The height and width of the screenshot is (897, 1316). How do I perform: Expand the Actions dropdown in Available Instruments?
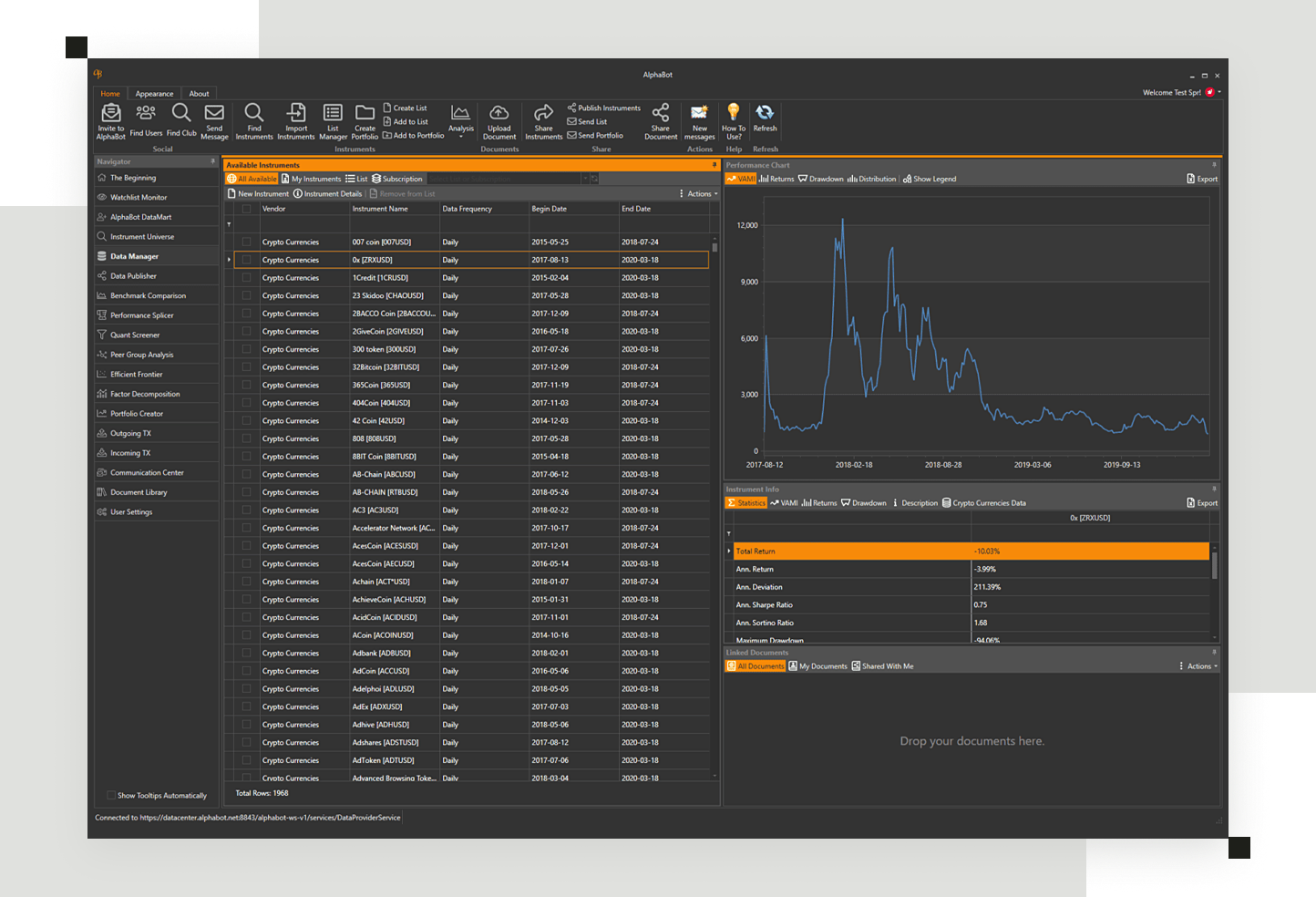[699, 194]
